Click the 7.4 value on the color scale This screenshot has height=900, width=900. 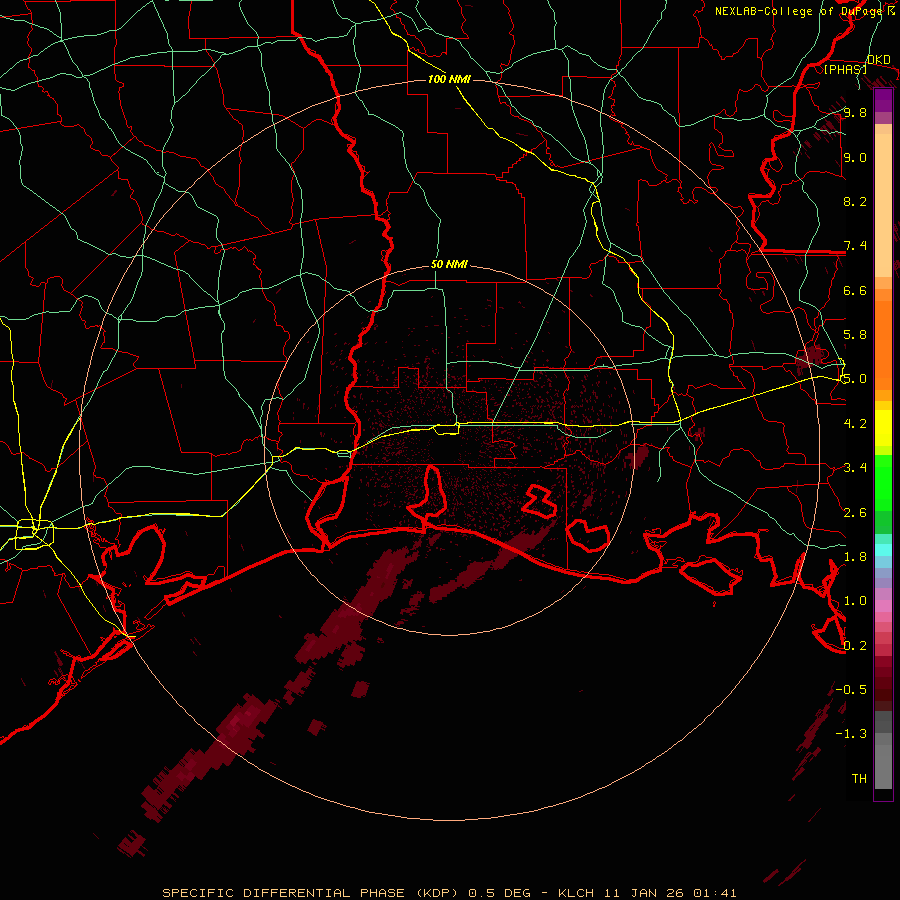pos(855,246)
